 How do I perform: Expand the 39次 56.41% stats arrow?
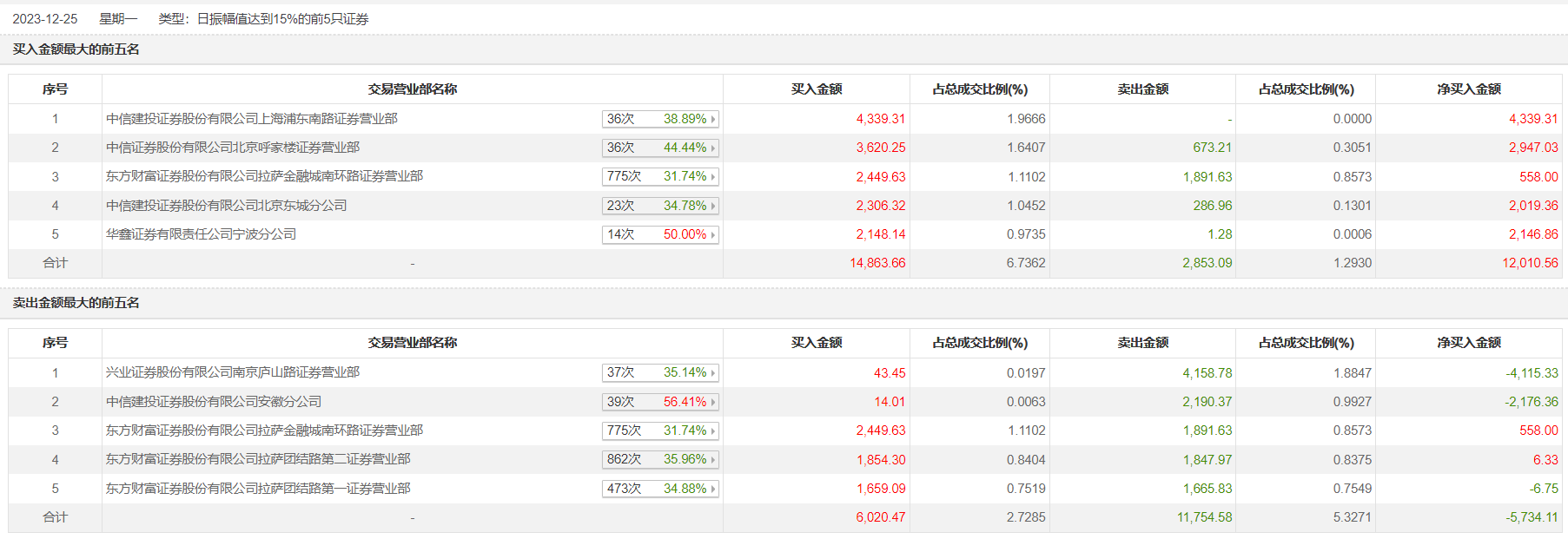pyautogui.click(x=713, y=402)
